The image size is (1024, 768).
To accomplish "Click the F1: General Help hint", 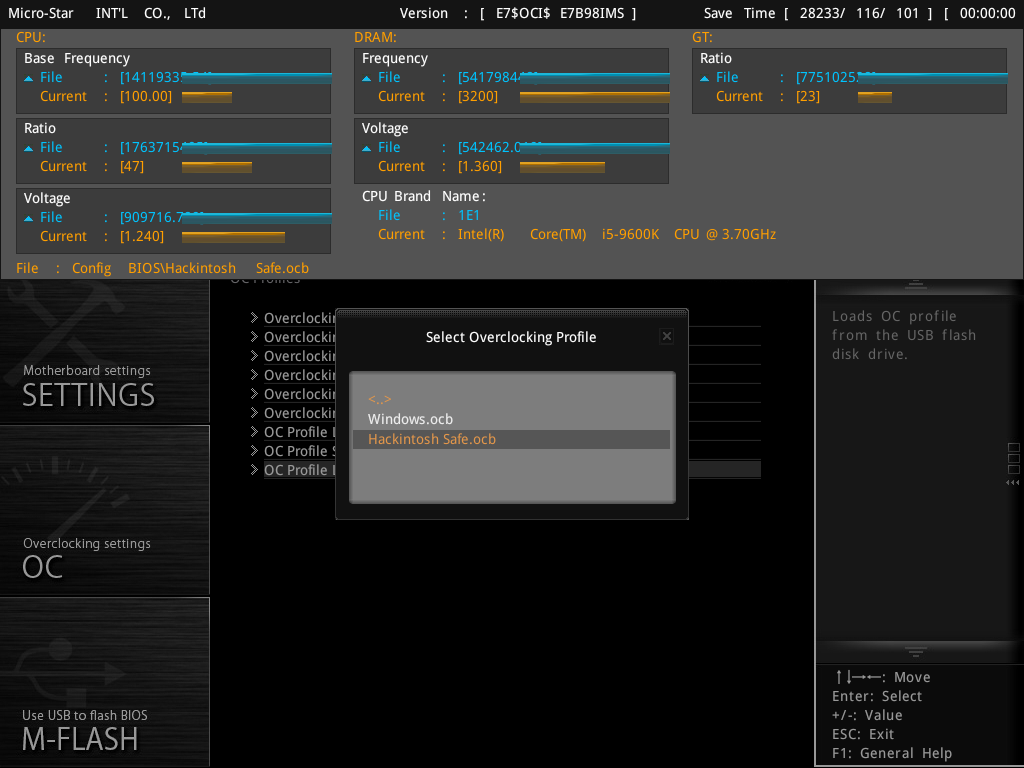I will (x=891, y=753).
